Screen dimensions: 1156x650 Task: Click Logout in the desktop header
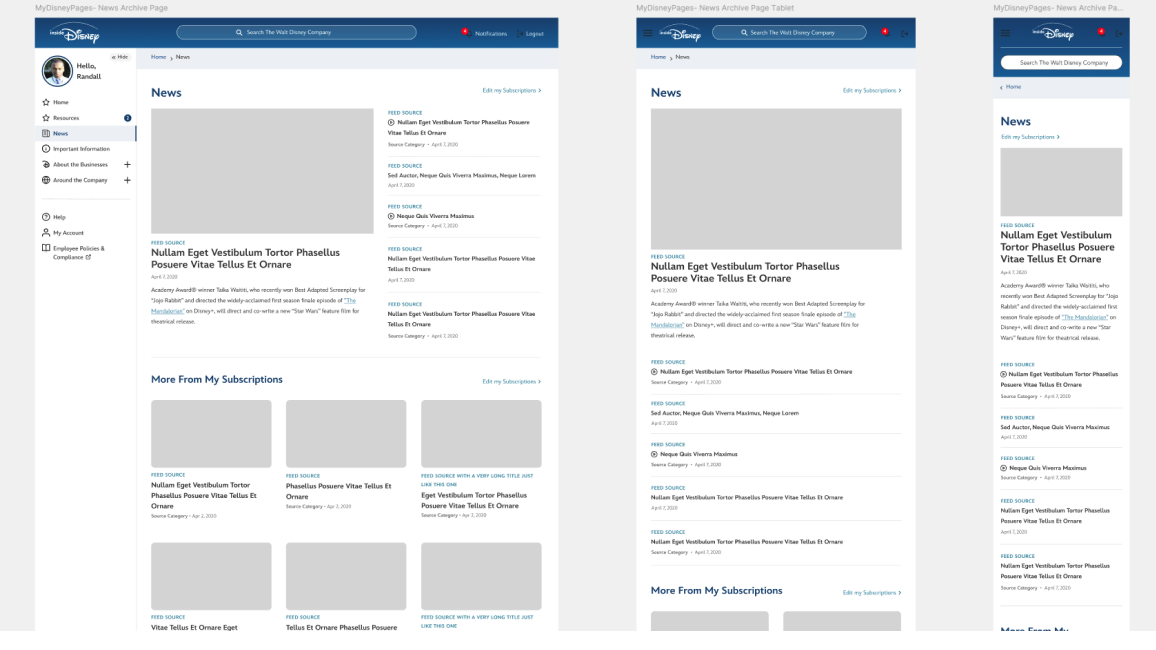(531, 34)
